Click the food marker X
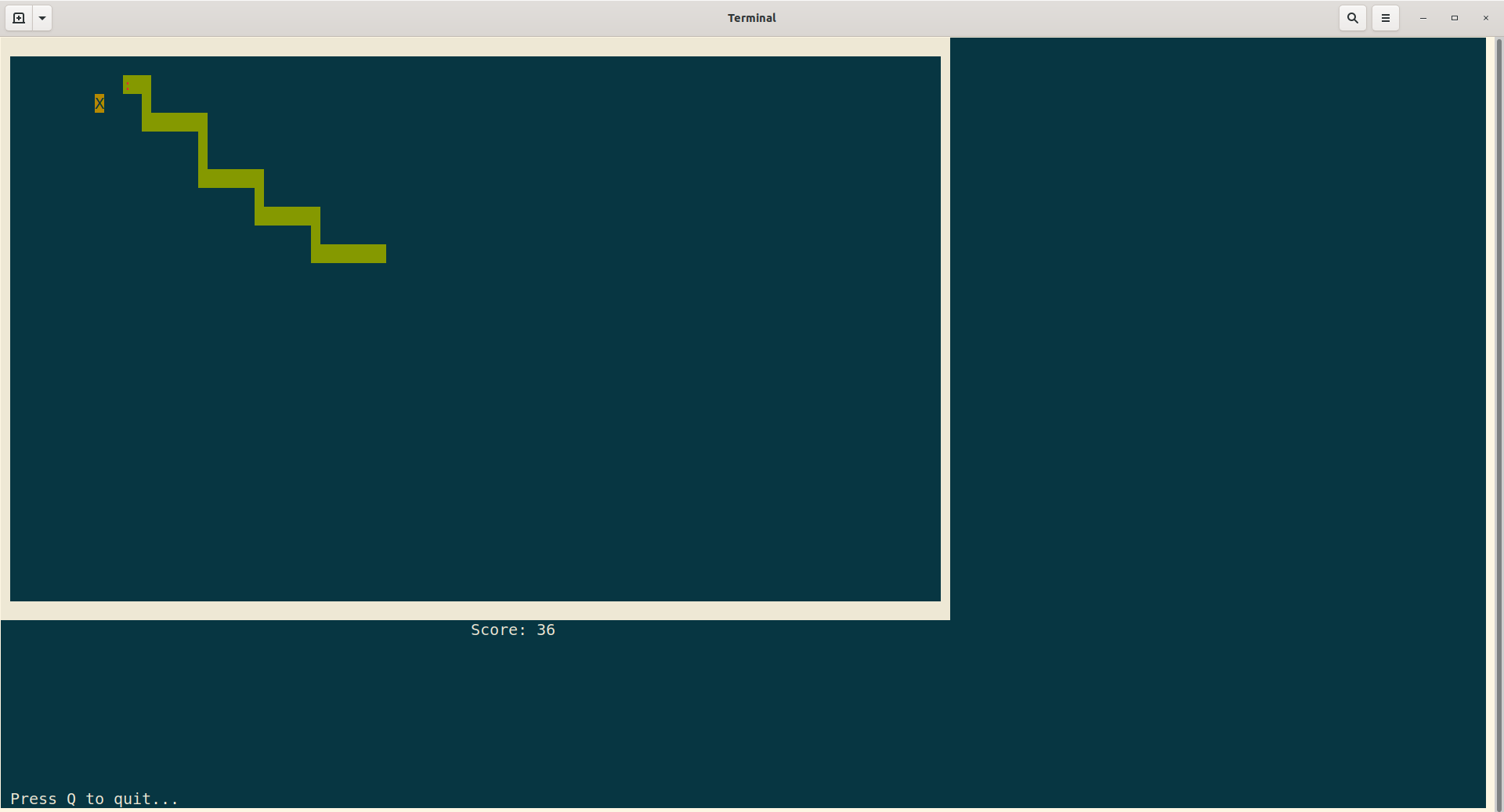 (x=99, y=103)
